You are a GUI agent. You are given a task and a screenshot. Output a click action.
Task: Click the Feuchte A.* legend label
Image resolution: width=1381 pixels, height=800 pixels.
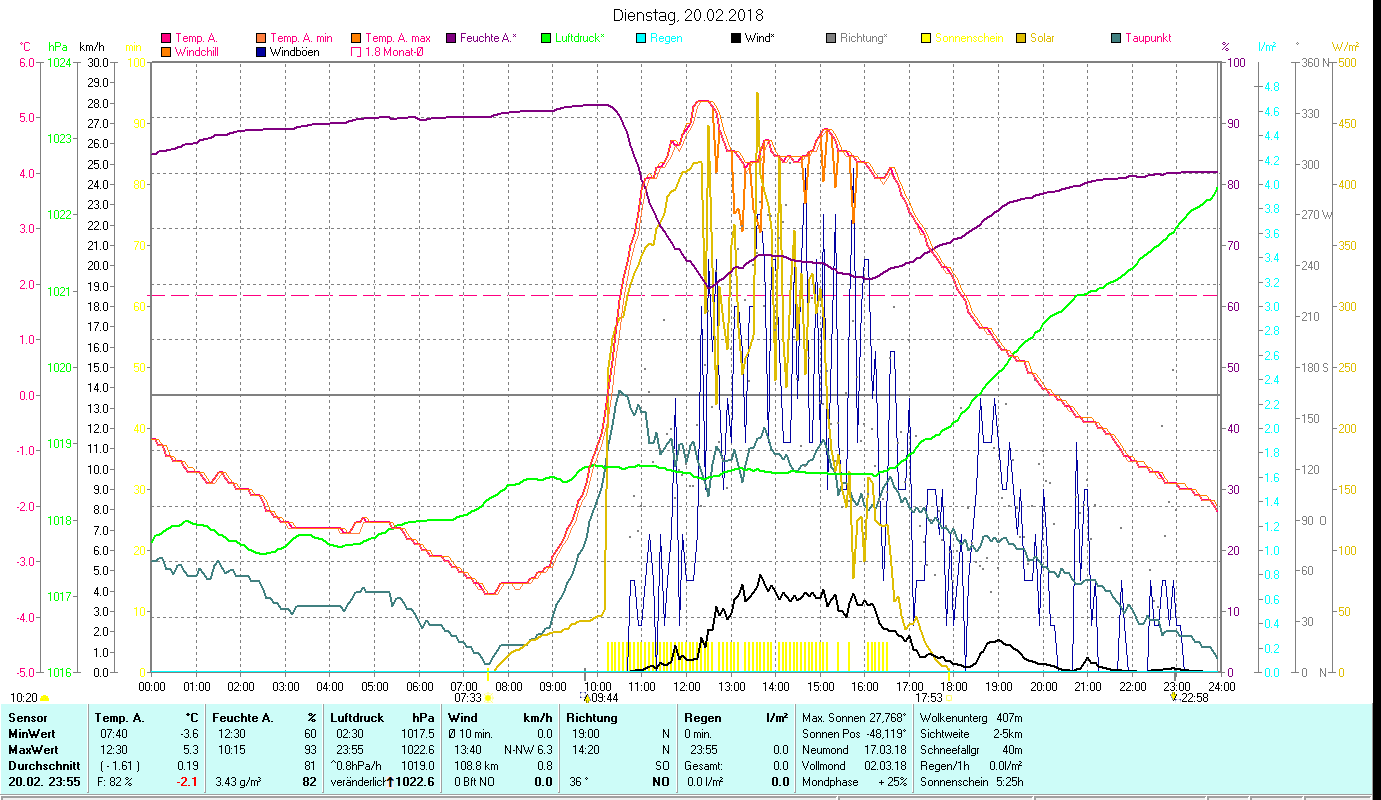489,38
